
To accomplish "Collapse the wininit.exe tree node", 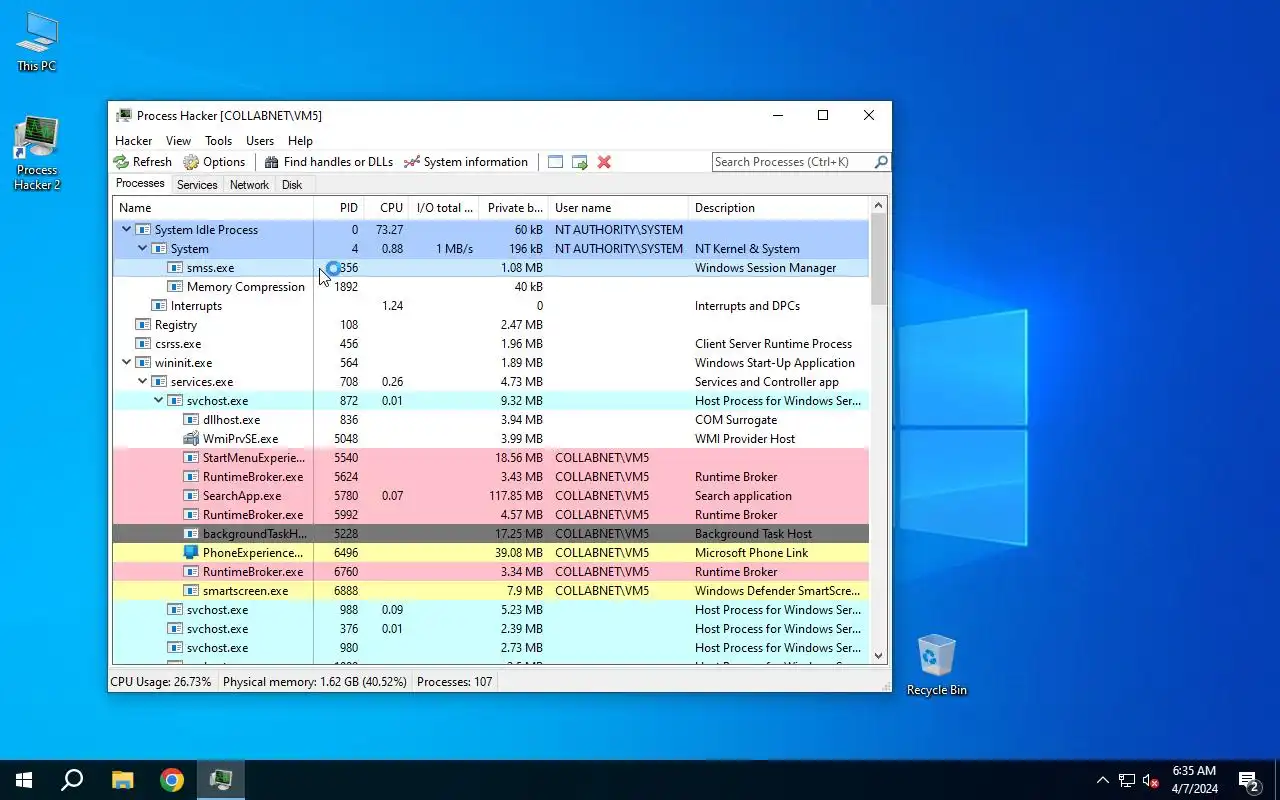I will click(x=126, y=363).
